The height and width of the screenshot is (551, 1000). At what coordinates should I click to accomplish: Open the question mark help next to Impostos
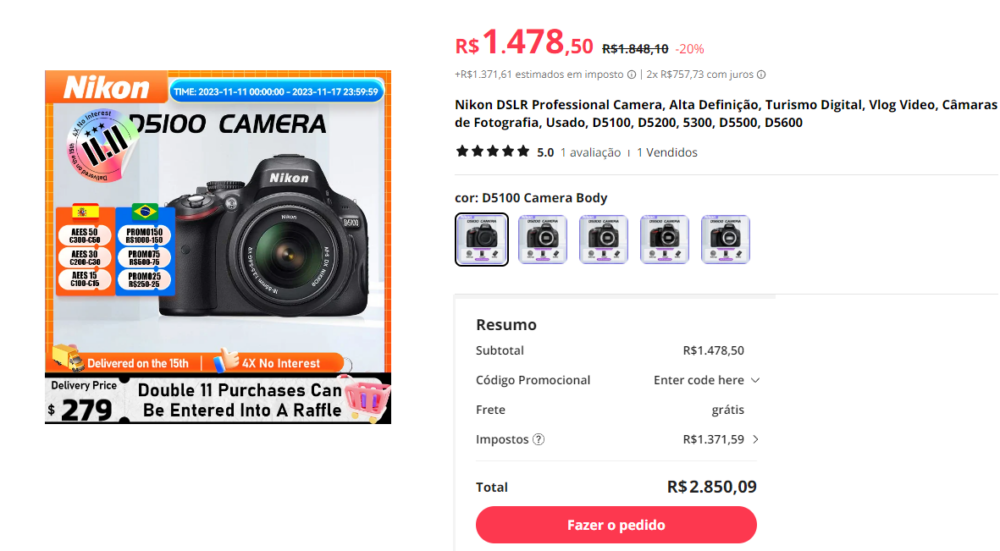click(x=539, y=439)
